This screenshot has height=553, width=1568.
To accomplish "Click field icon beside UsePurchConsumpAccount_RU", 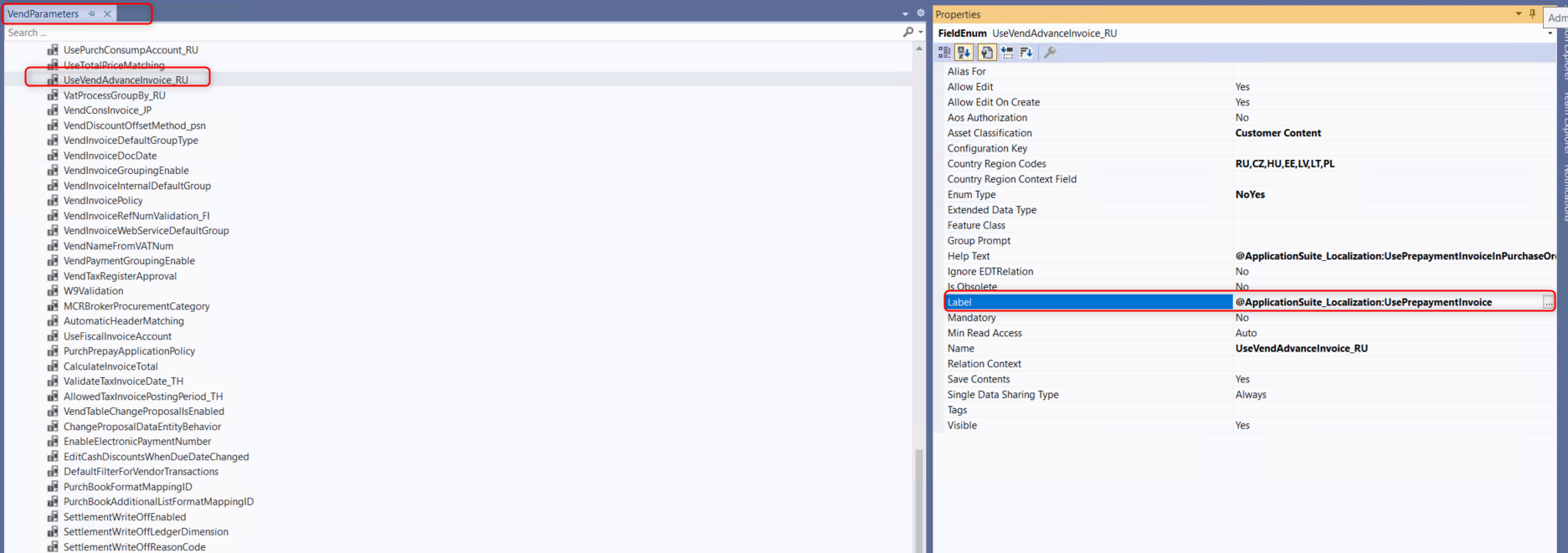I will [53, 50].
